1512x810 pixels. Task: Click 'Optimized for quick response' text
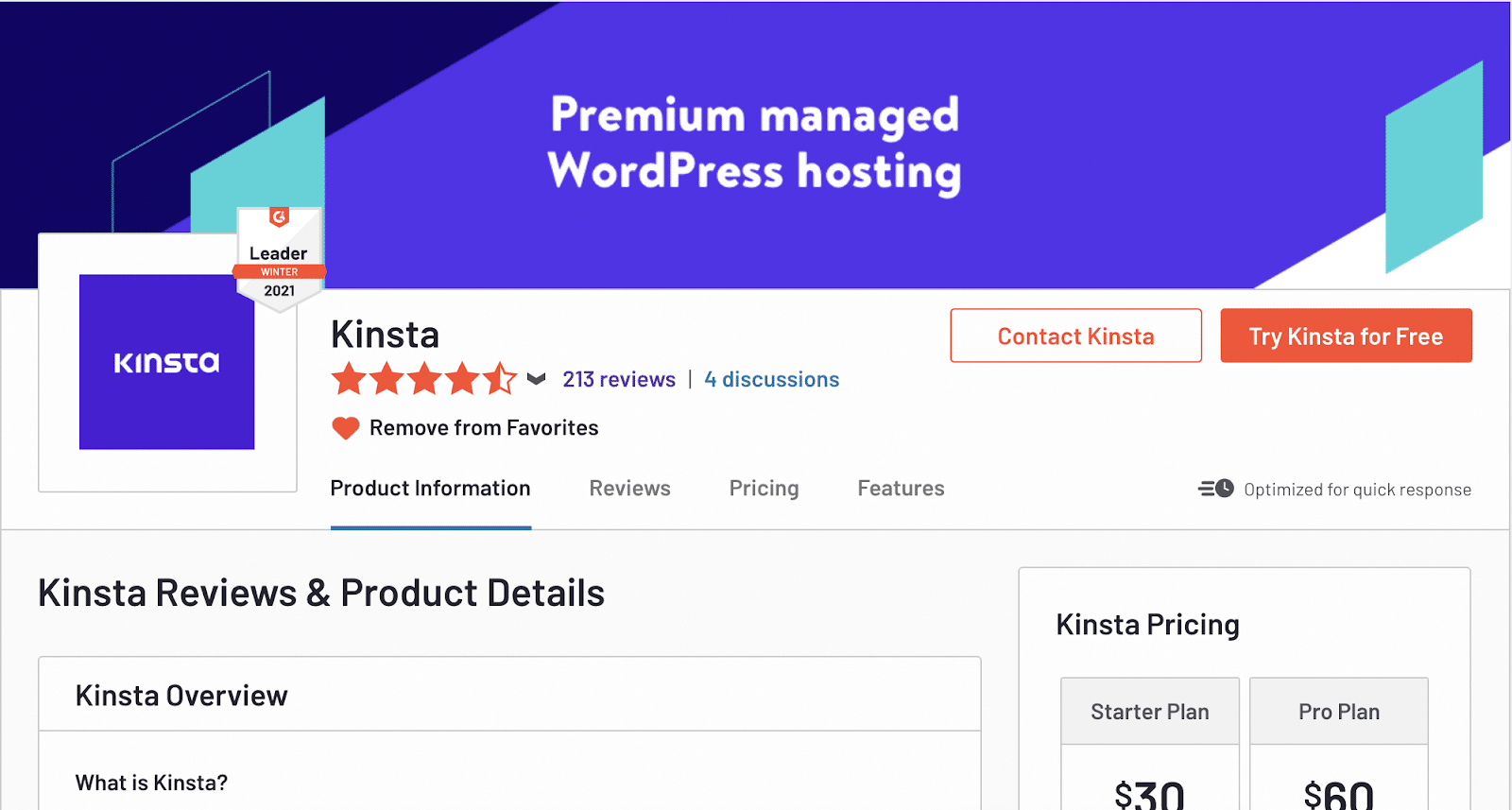point(1358,490)
